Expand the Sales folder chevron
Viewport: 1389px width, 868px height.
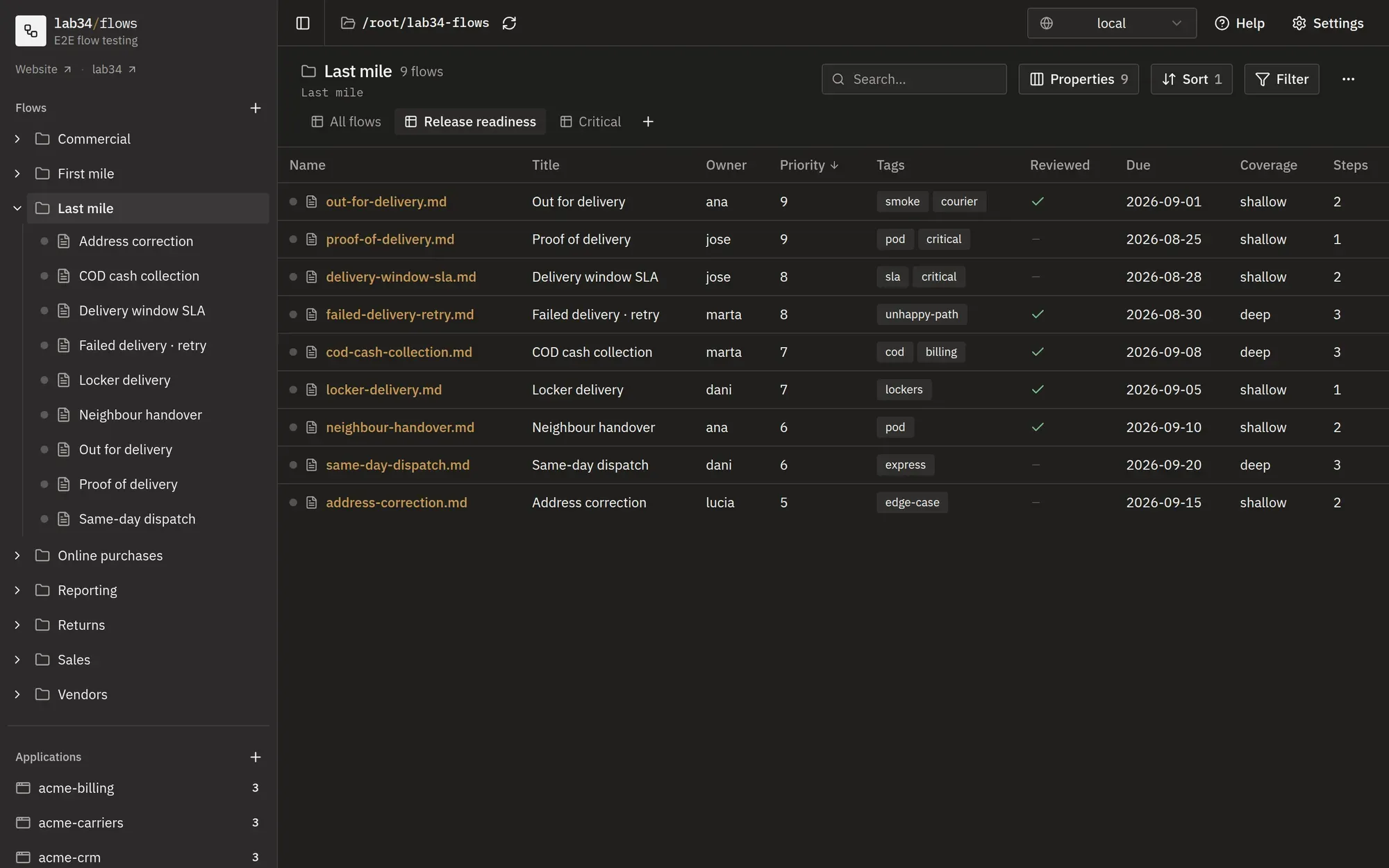pos(17,660)
